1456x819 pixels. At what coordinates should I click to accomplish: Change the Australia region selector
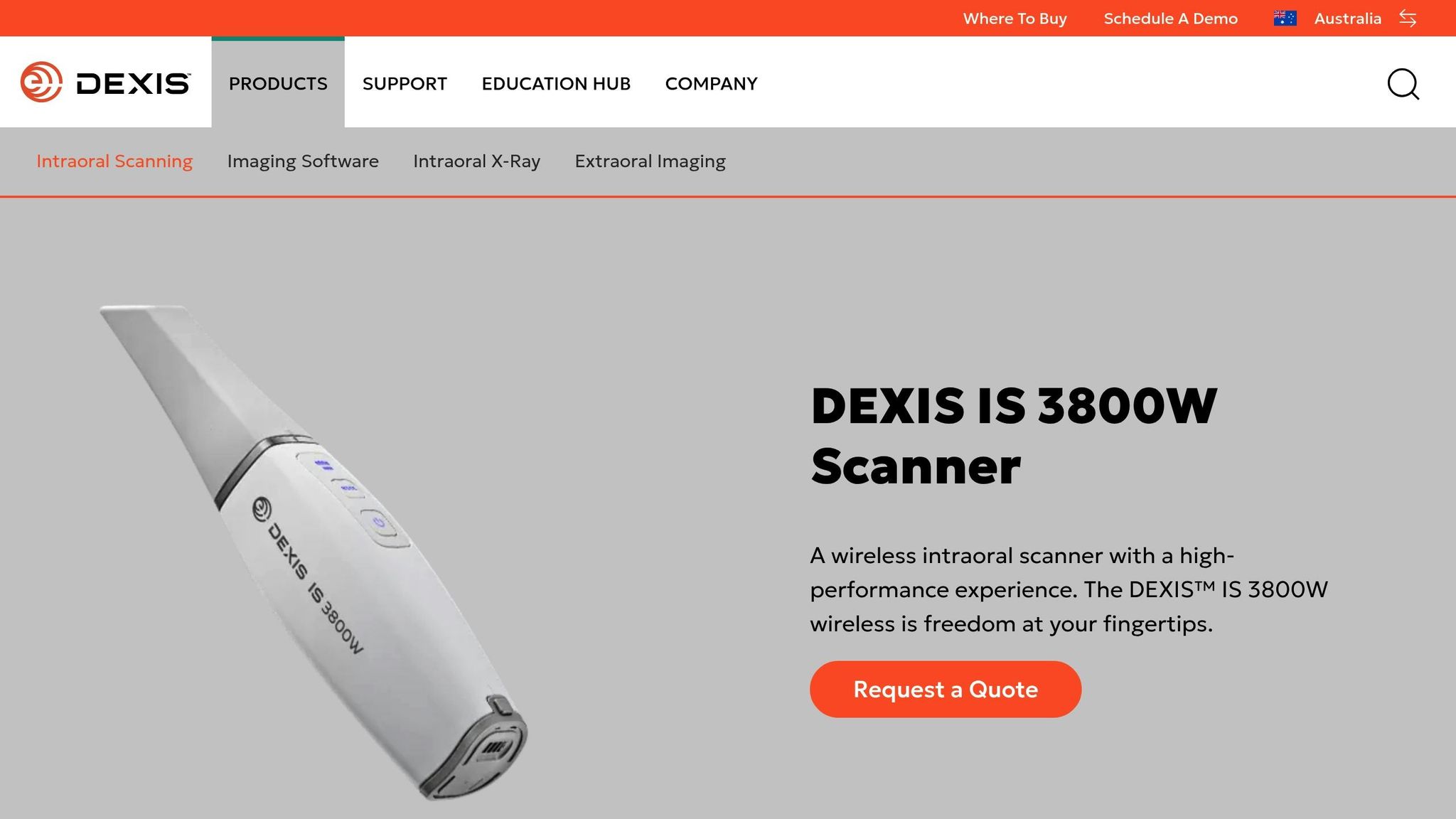coord(1347,18)
